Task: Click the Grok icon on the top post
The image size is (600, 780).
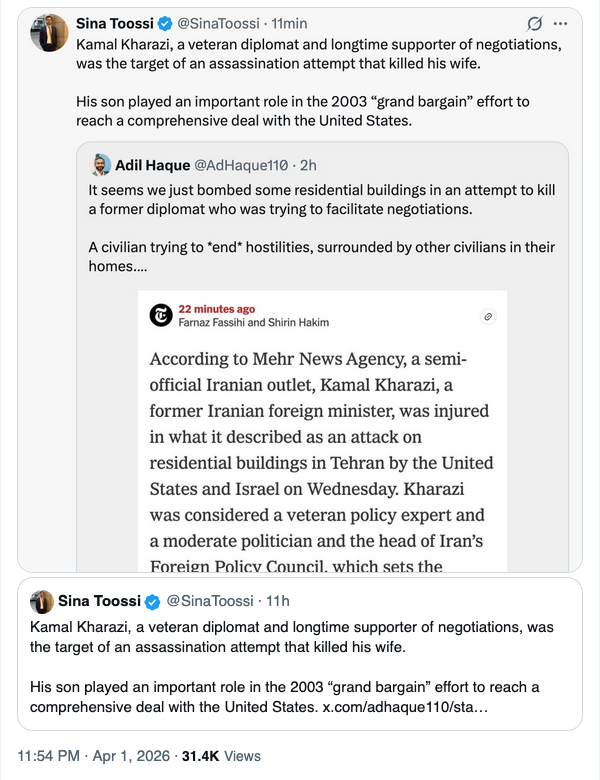Action: [x=534, y=24]
